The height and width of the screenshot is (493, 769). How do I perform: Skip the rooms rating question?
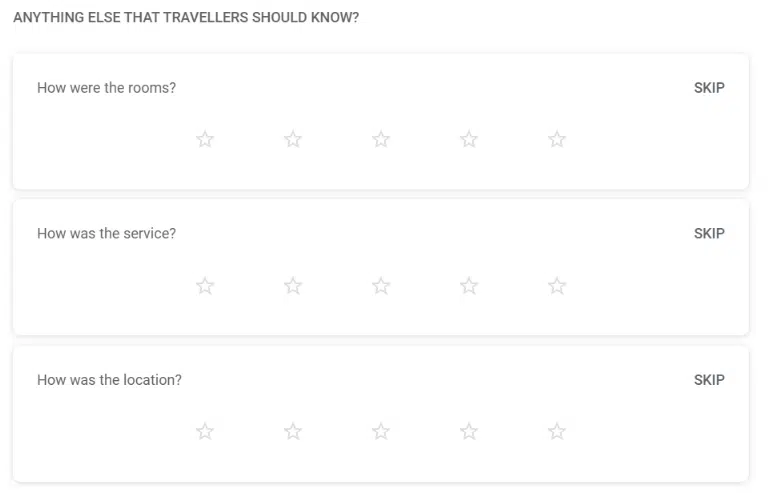tap(709, 88)
